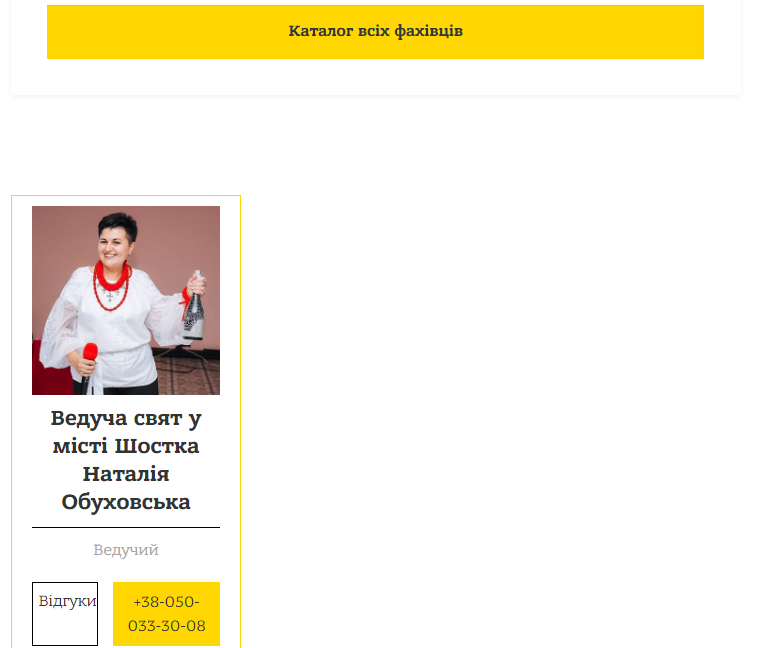
Task: Call phone number +38-050-033-30-08 button
Action: pyautogui.click(x=166, y=614)
